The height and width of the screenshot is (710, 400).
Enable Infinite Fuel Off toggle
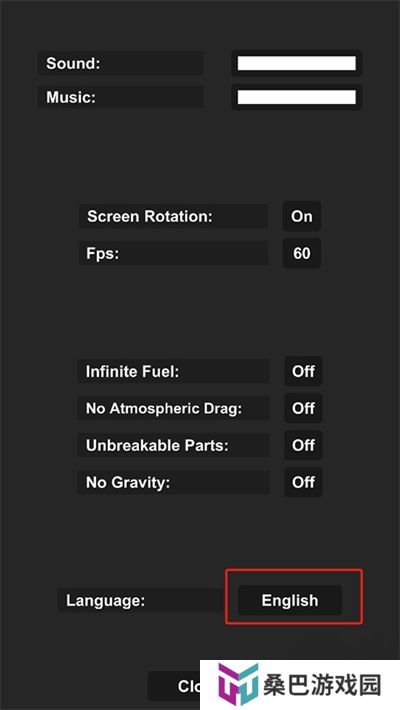coord(303,371)
